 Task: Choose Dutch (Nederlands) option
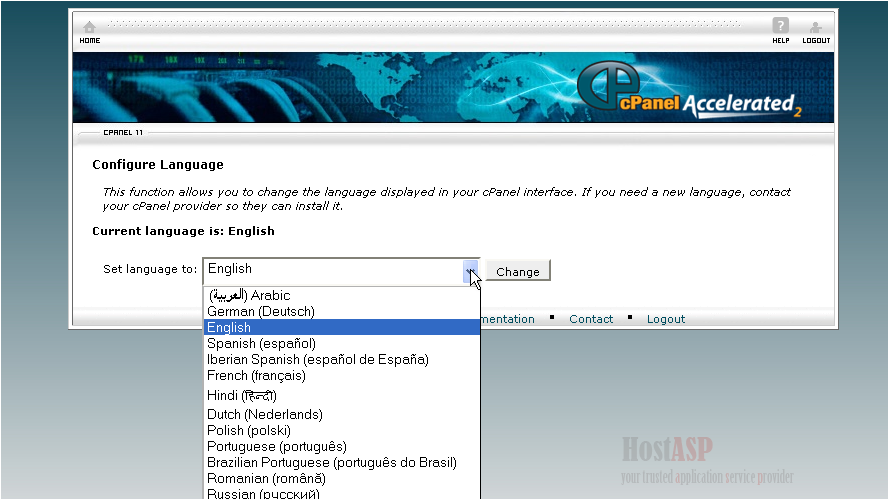pyautogui.click(x=264, y=414)
